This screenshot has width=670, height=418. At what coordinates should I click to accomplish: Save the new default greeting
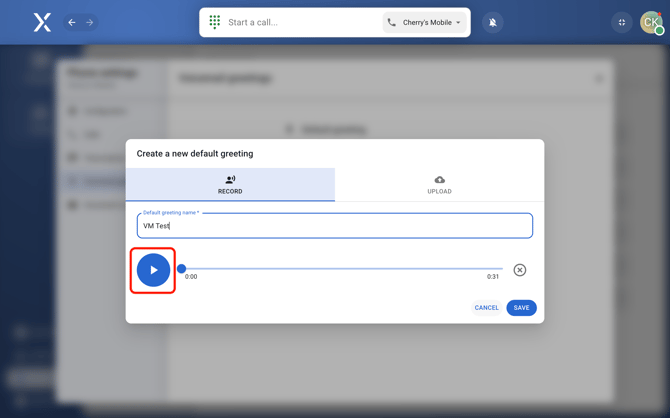pos(521,308)
